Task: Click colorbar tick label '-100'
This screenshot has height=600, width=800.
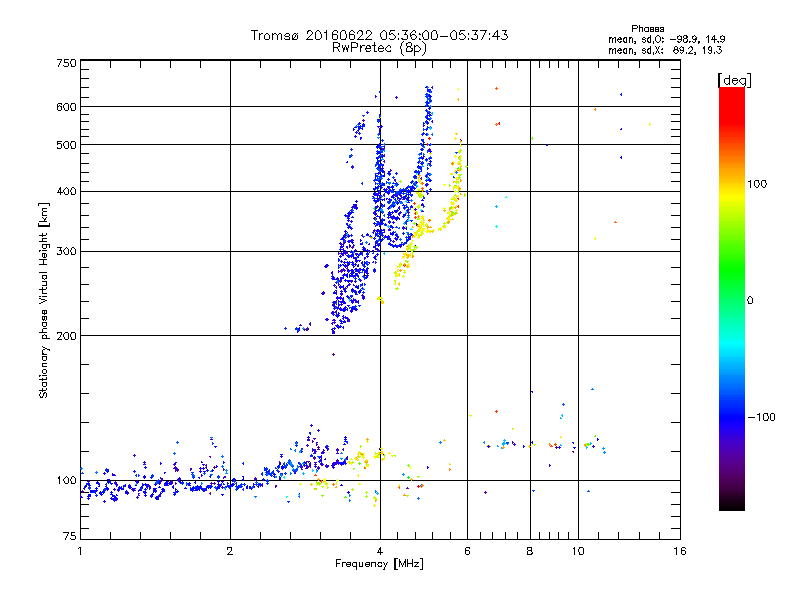Action: pos(761,417)
